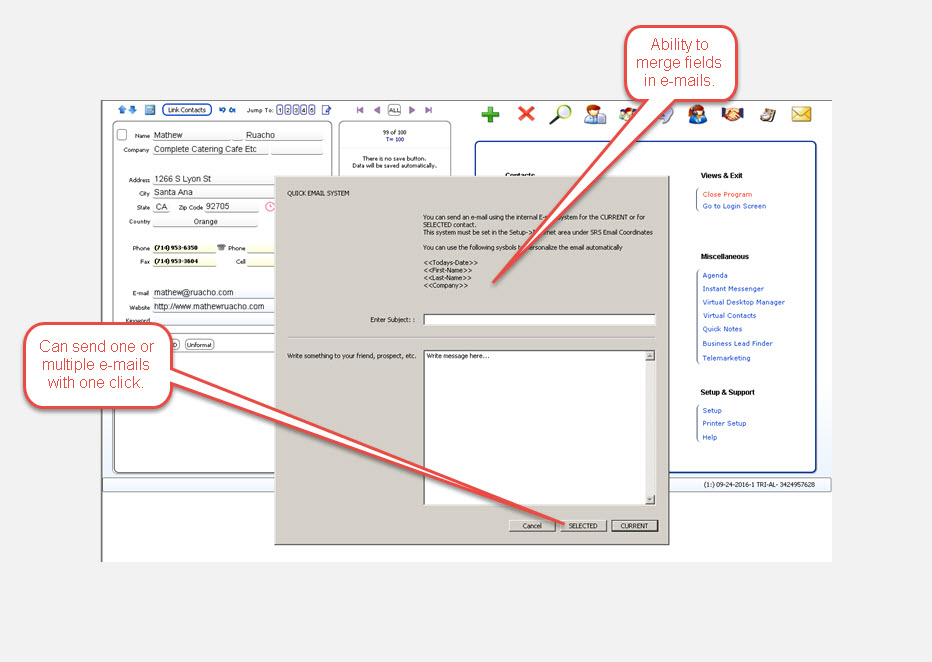Click the message scrollbar down arrow

[x=650, y=499]
